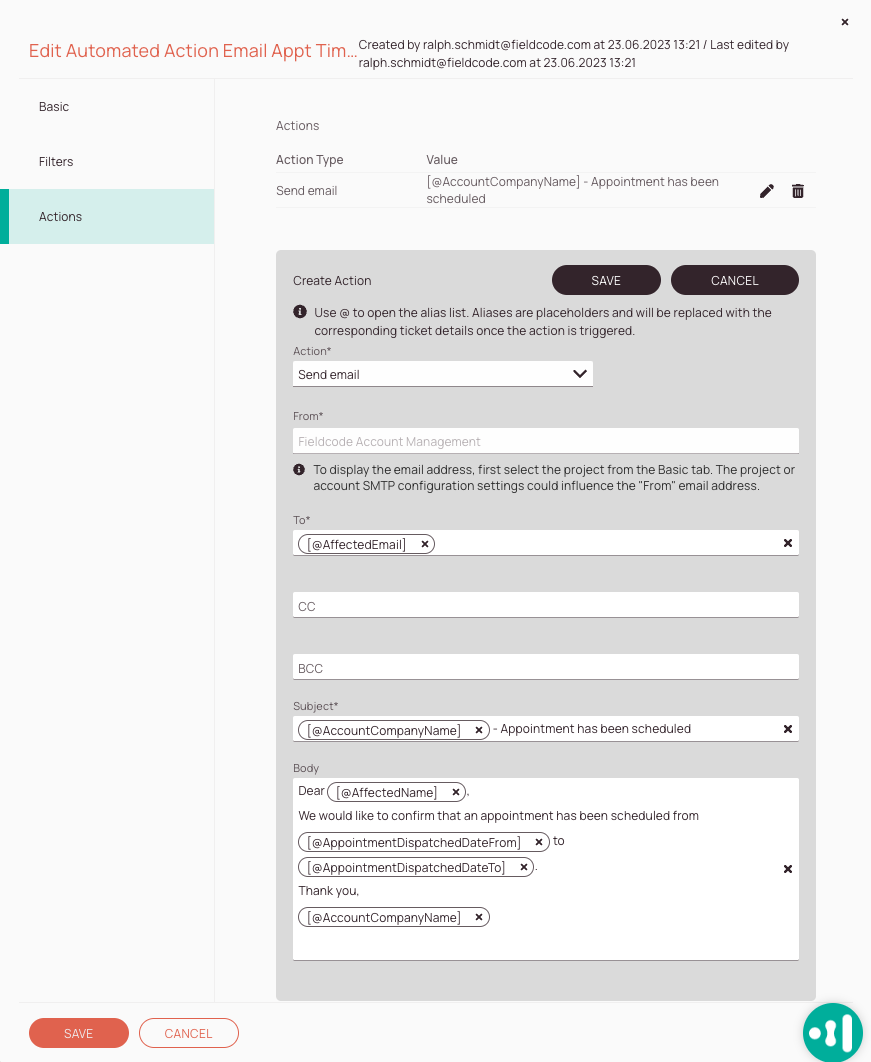Remove the AffectedEmail tag from To field

coord(425,544)
